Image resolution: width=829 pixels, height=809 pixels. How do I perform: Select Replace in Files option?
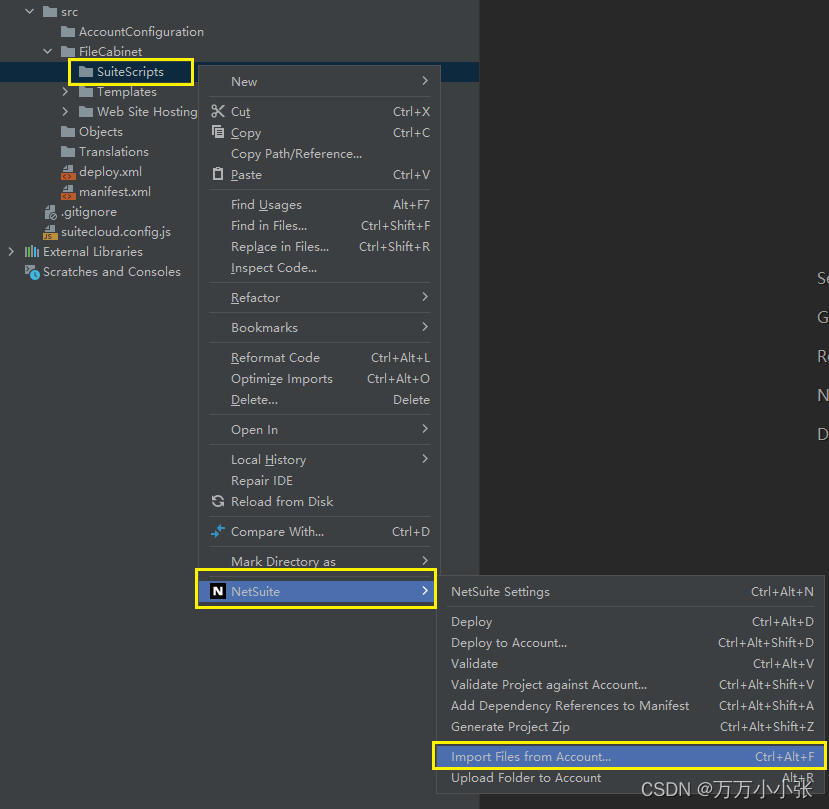(319, 247)
